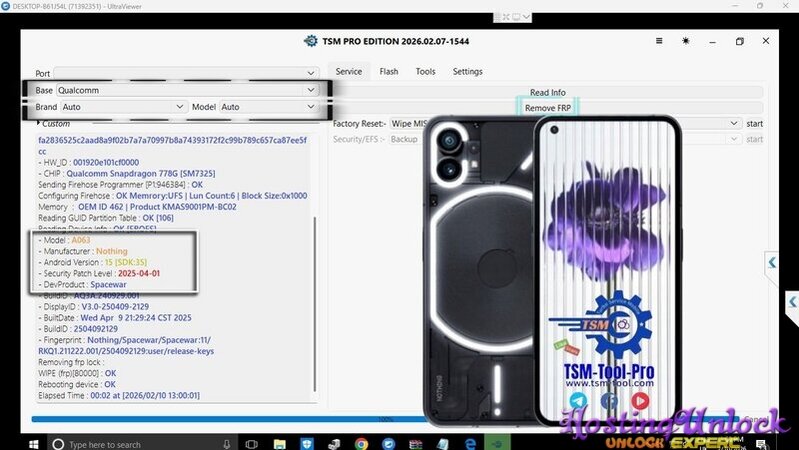Open the Settings tab

click(x=467, y=72)
